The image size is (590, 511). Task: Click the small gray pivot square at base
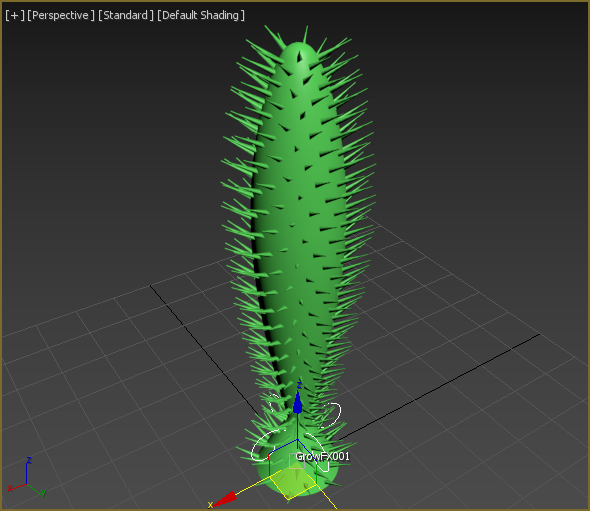click(x=297, y=461)
